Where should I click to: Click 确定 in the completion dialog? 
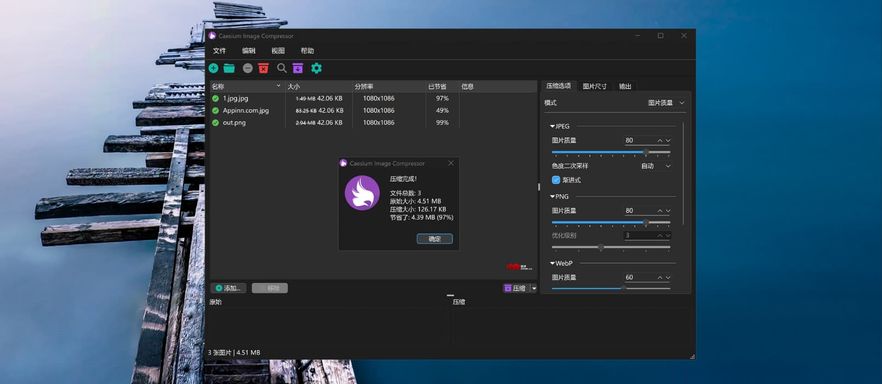434,239
